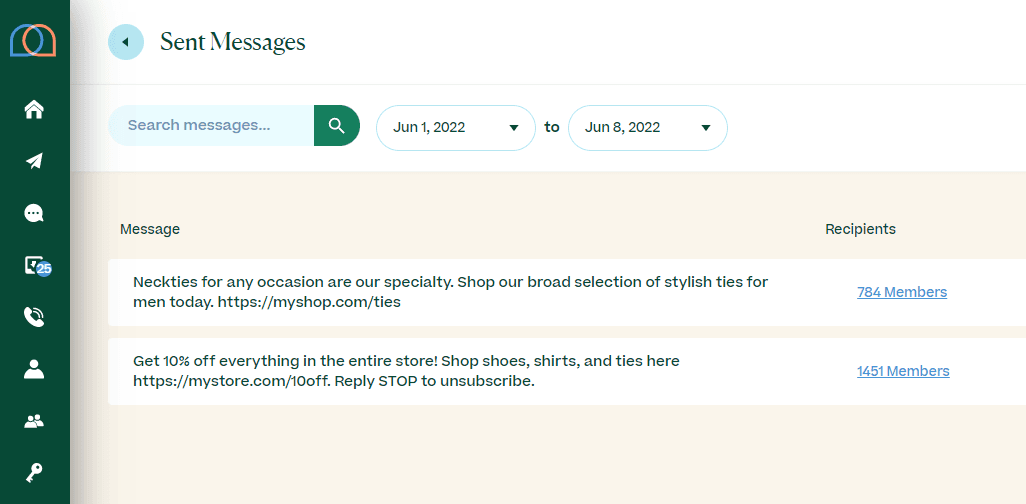Go to Home via sidebar icon
Viewport: 1026px width, 504px height.
click(34, 109)
